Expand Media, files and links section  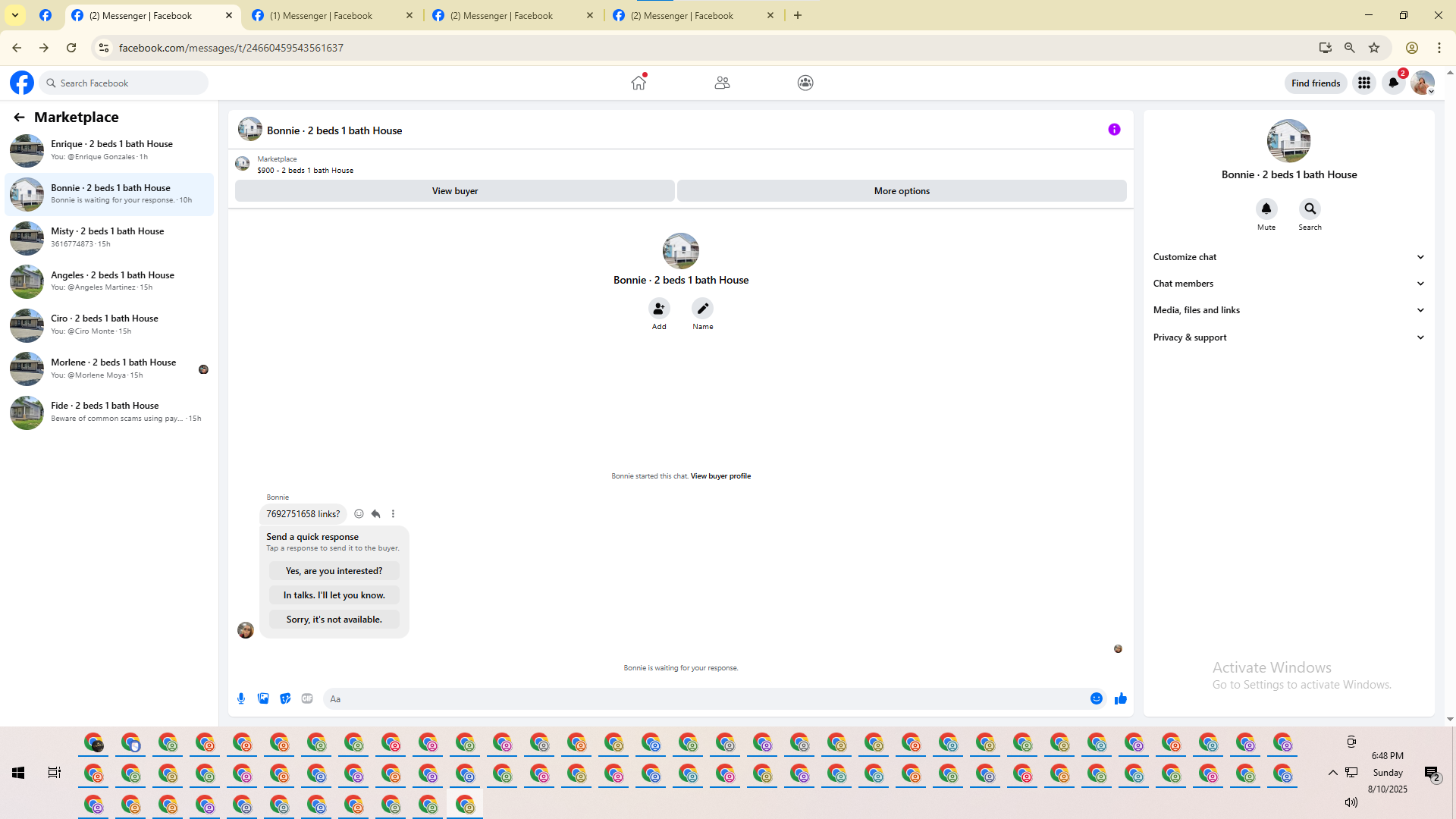(x=1288, y=310)
